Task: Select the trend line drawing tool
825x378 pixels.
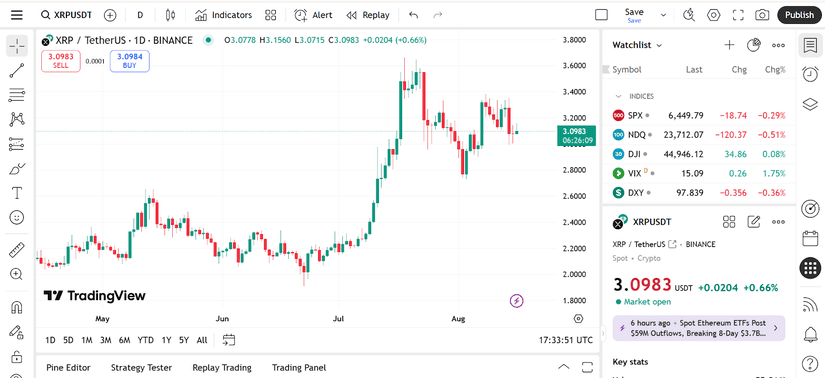Action: tap(17, 70)
